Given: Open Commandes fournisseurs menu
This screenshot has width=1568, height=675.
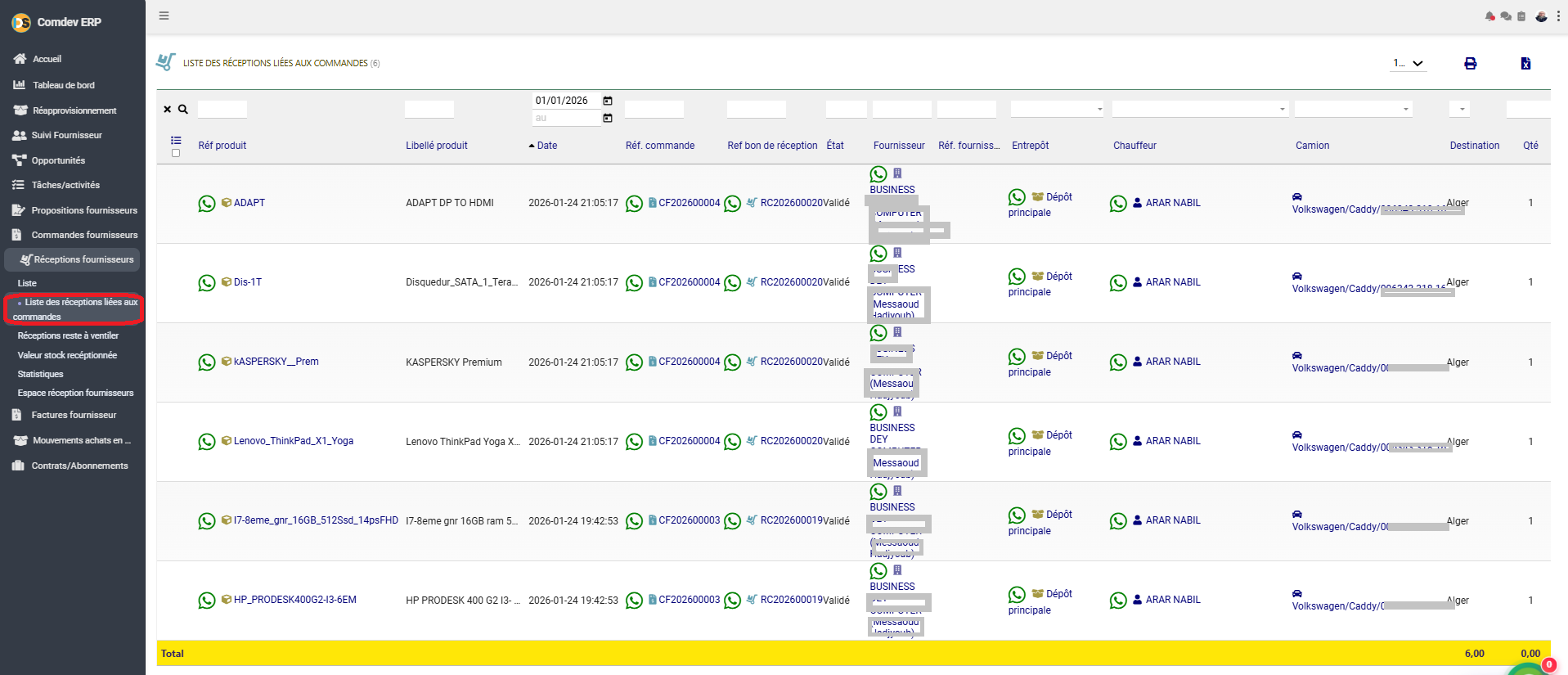Looking at the screenshot, I should click(x=83, y=235).
